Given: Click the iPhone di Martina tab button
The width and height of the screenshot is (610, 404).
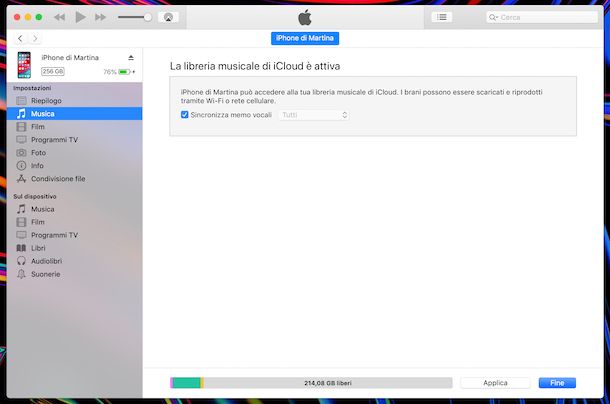Looking at the screenshot, I should [x=305, y=38].
